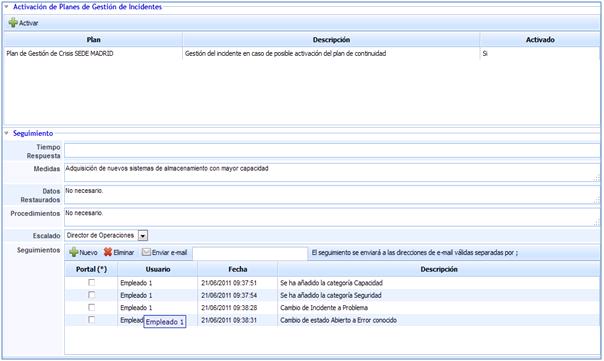Click the red X Eliminar icon

coord(108,252)
